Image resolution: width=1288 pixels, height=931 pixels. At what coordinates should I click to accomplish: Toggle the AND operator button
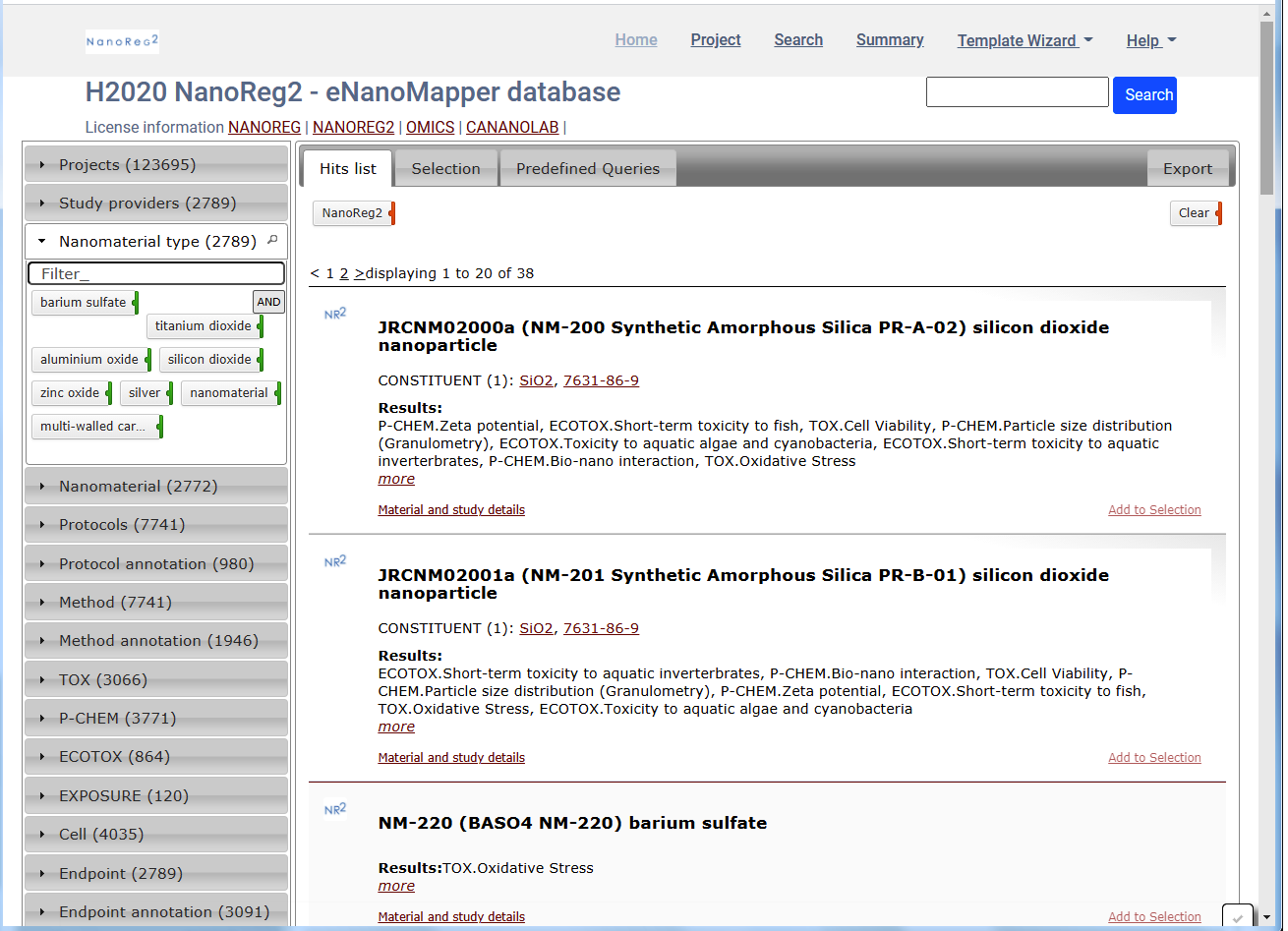268,302
